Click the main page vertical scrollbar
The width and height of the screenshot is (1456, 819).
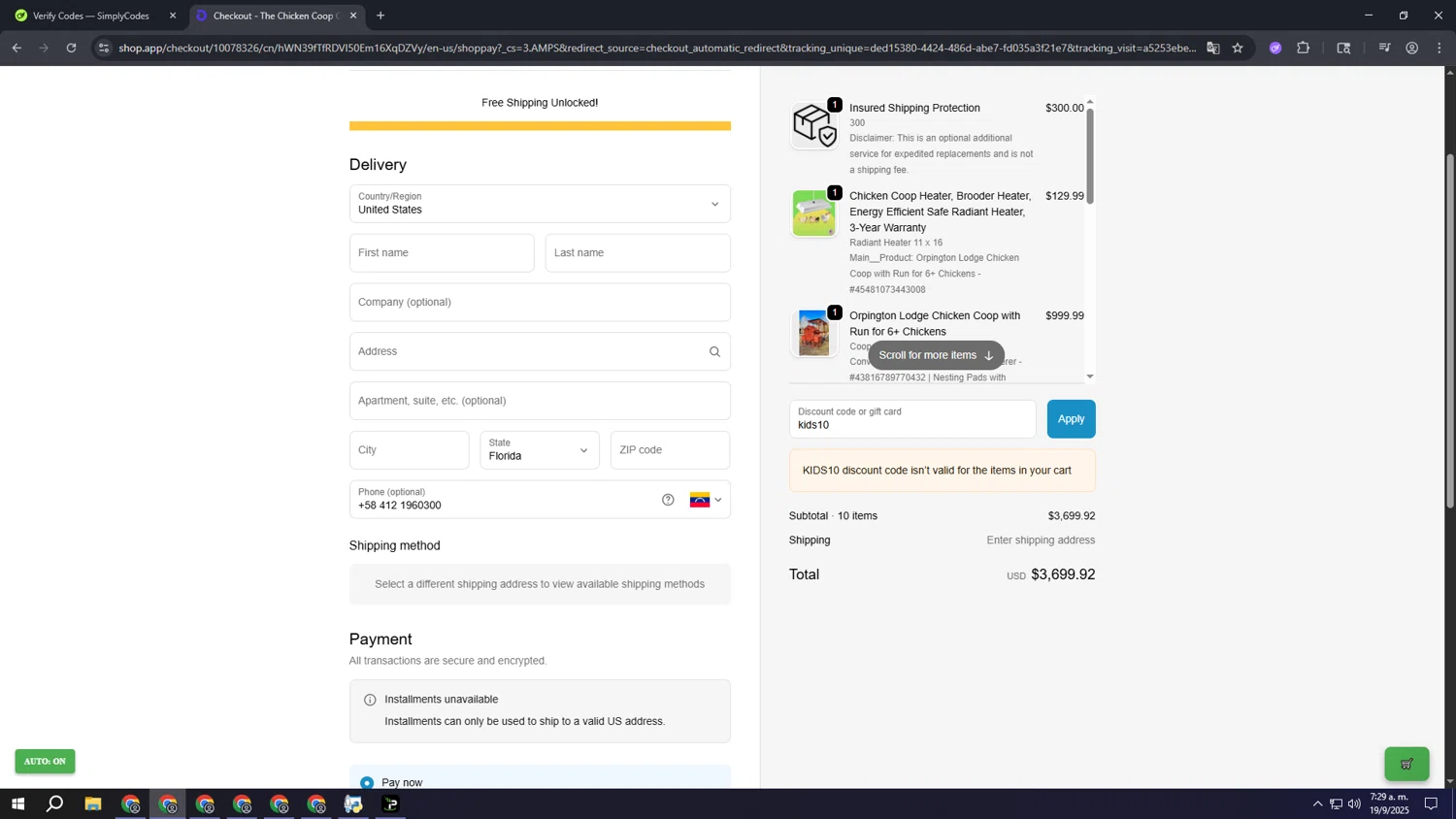pyautogui.click(x=1450, y=330)
